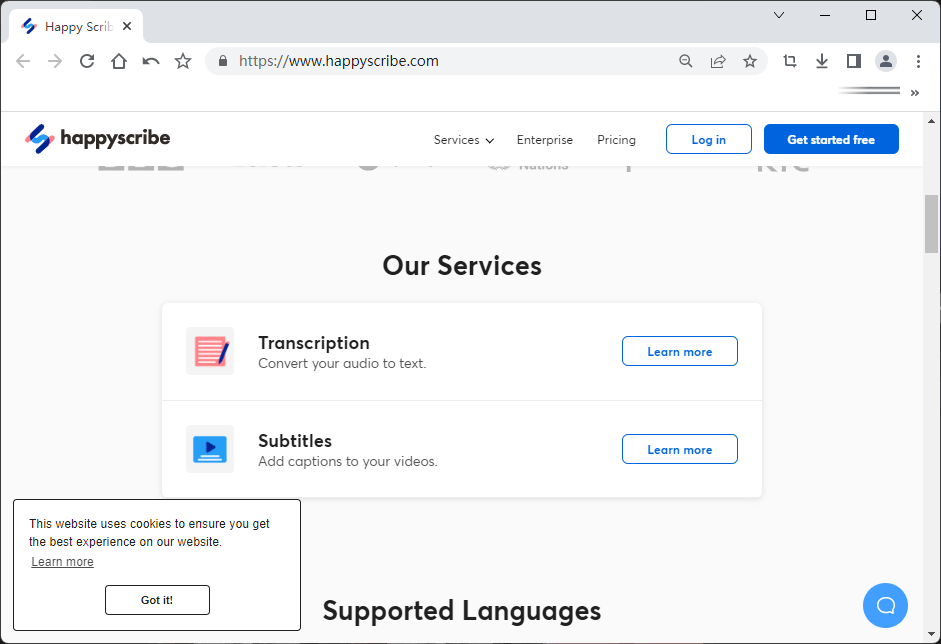Click Learn more beside Transcription
This screenshot has width=941, height=644.
click(680, 351)
